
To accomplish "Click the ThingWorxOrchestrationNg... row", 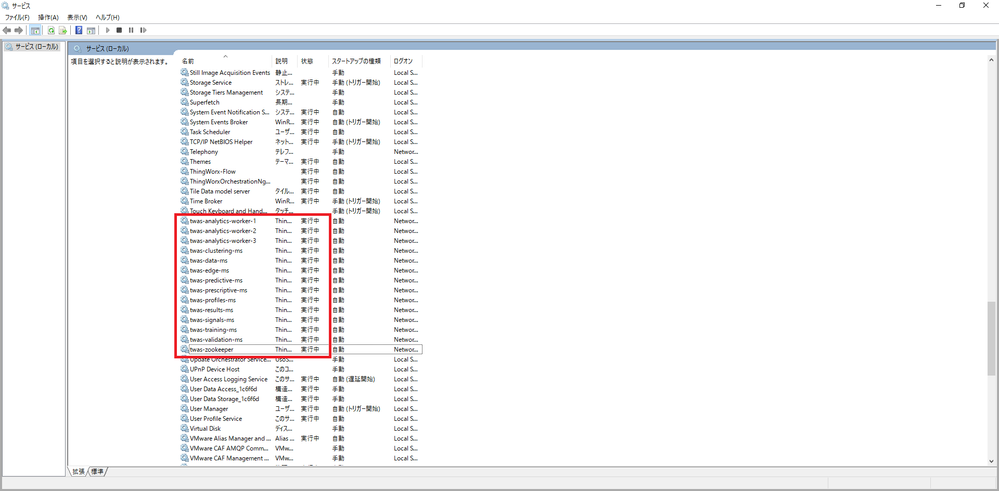I will click(301, 181).
